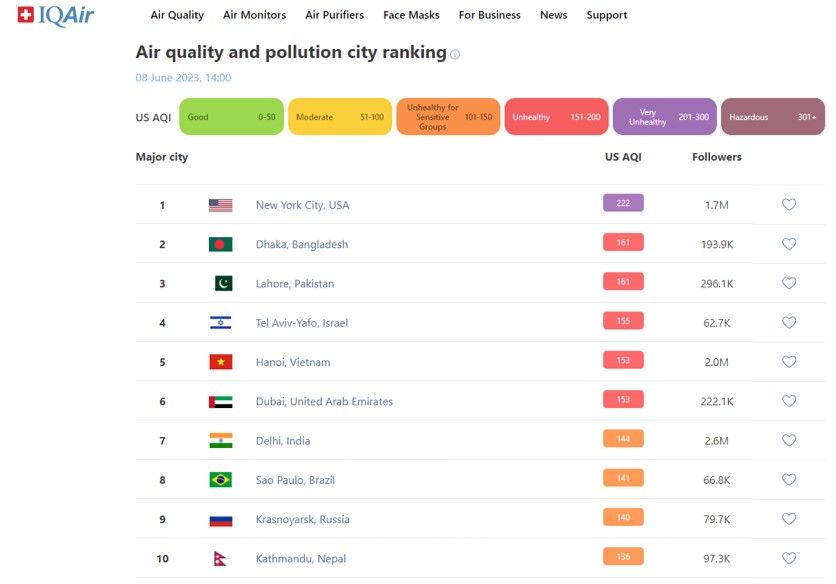
Task: Favorite Krasnoyarsk, Russia with heart icon
Action: (789, 519)
